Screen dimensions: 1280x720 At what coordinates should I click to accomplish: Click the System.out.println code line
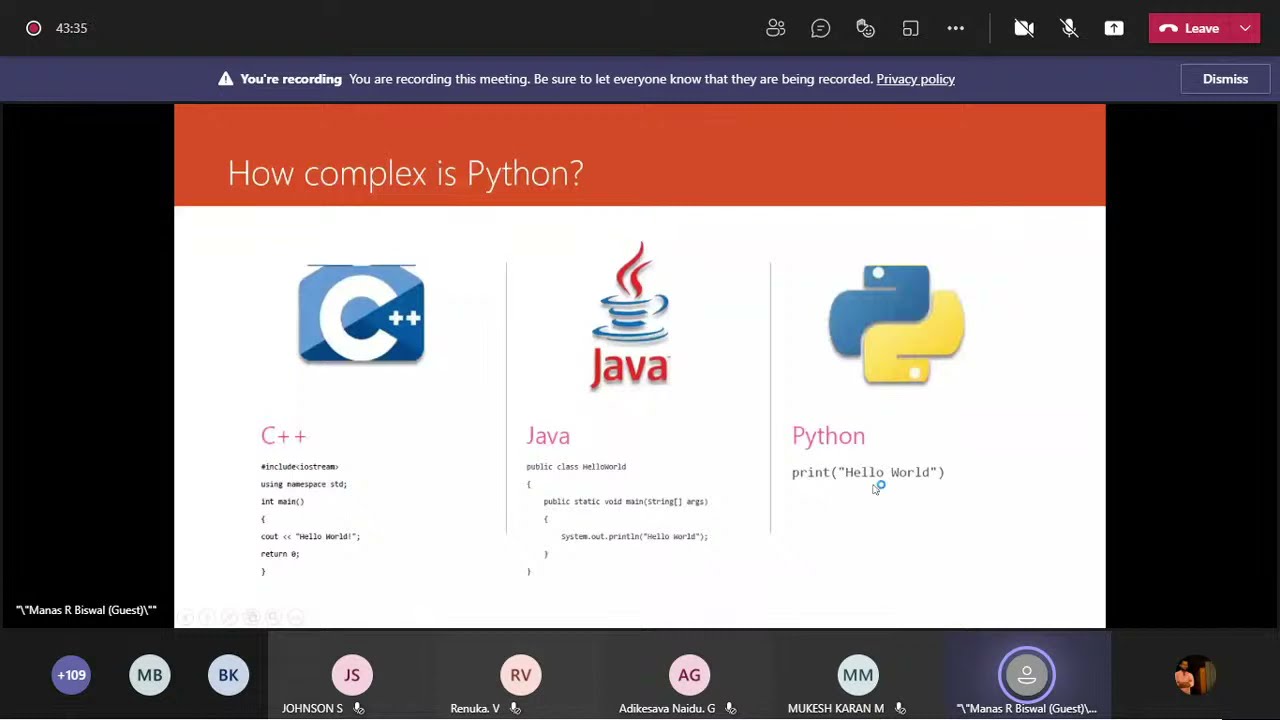pos(634,537)
